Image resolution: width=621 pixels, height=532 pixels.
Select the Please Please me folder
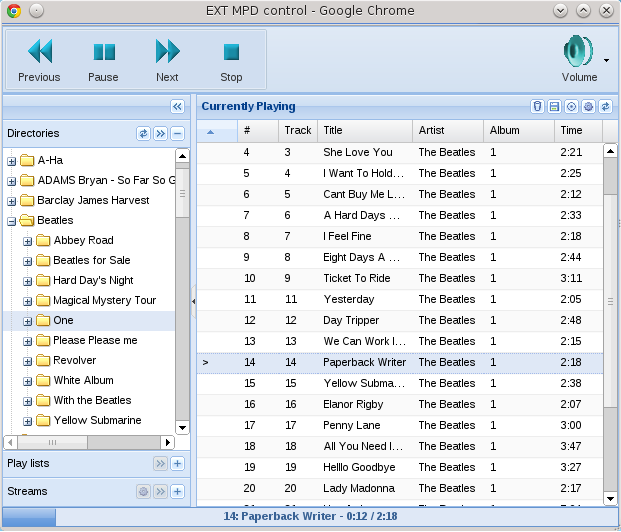tap(95, 340)
